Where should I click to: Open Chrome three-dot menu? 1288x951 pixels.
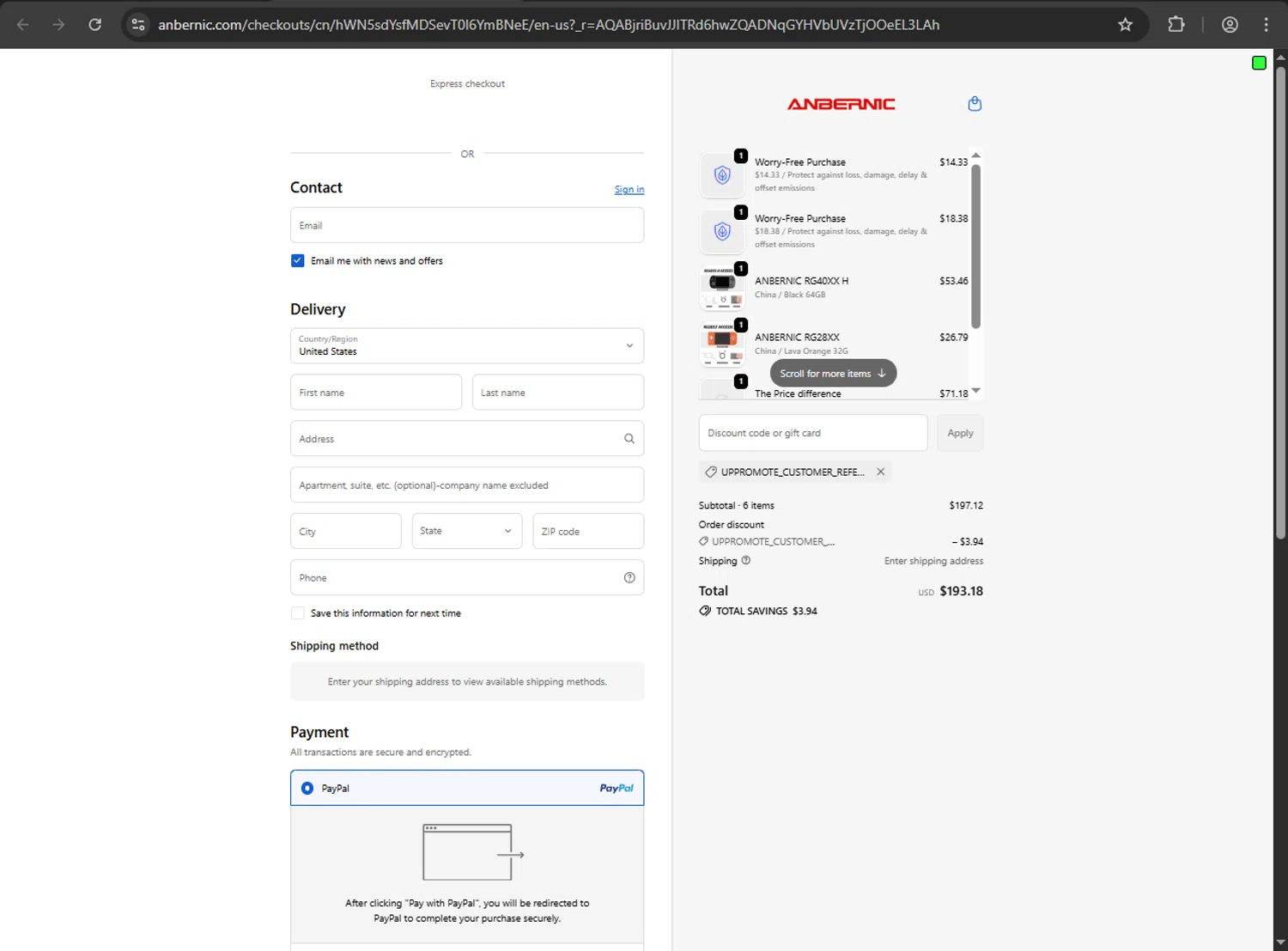(1267, 25)
